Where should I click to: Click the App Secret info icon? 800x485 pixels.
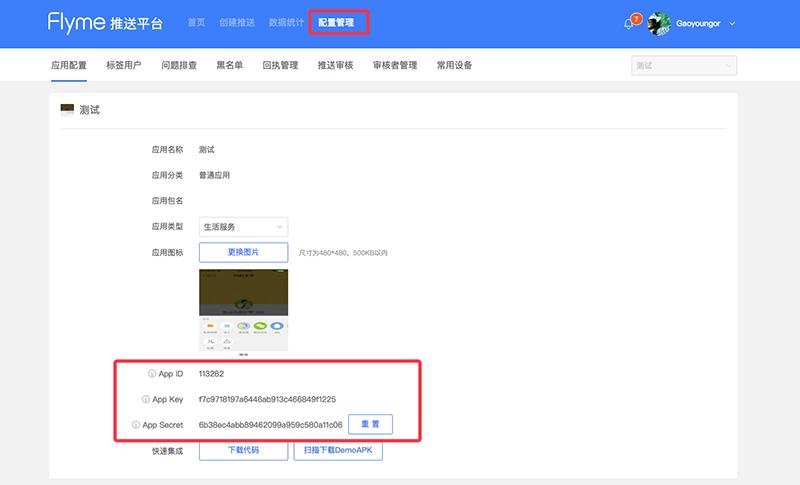click(x=136, y=425)
